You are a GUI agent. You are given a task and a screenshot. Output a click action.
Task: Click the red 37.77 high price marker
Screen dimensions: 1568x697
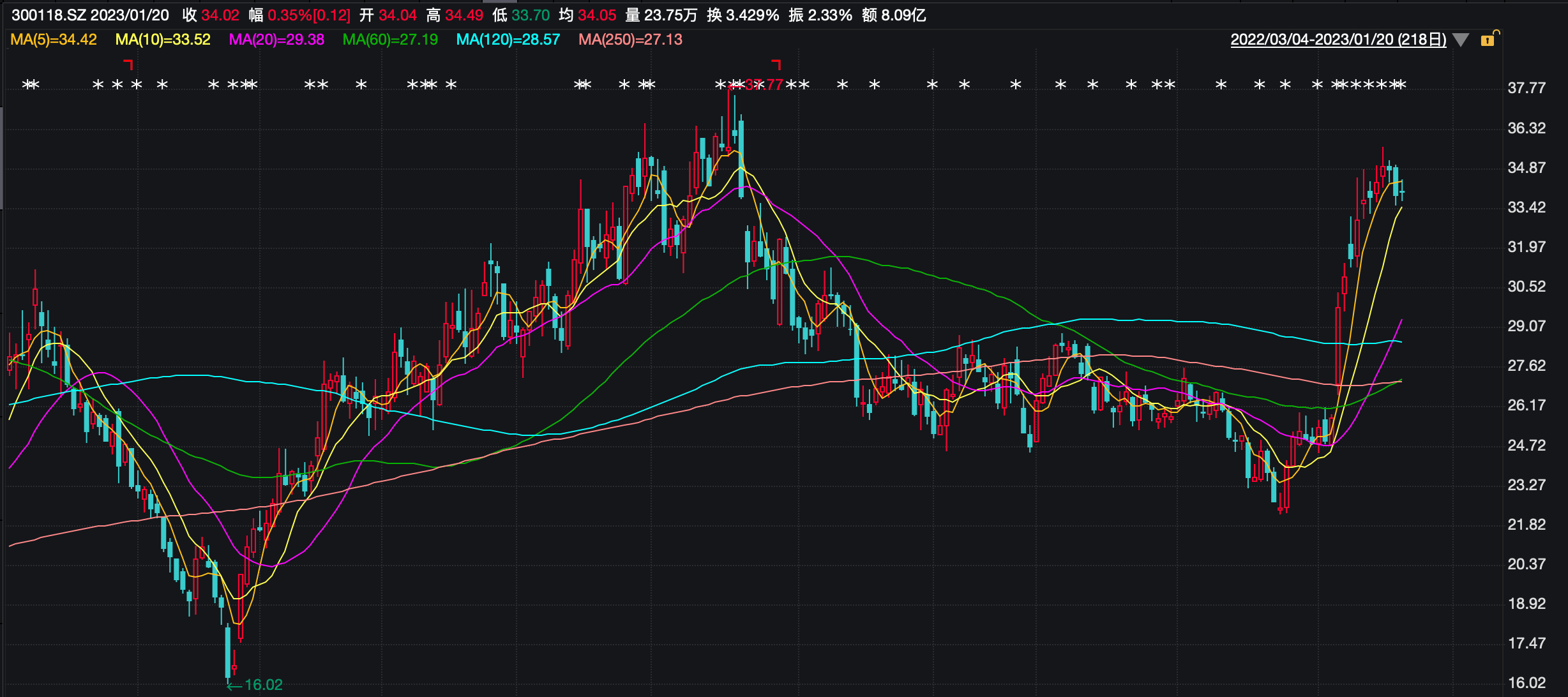click(764, 85)
